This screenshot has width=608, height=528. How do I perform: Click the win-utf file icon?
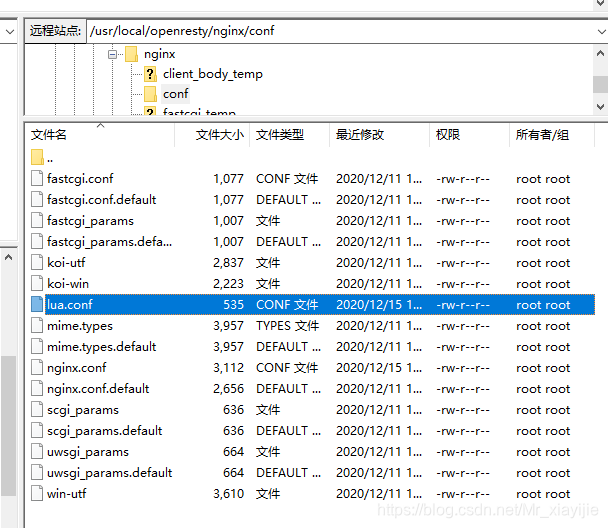(37, 493)
